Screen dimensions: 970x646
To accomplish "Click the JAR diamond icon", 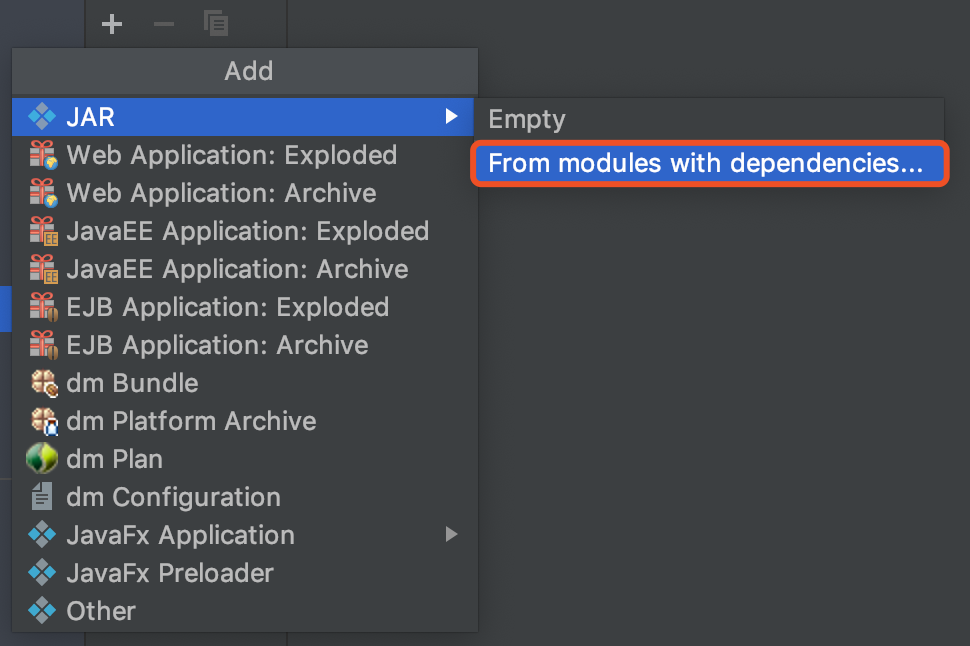I will [x=42, y=117].
